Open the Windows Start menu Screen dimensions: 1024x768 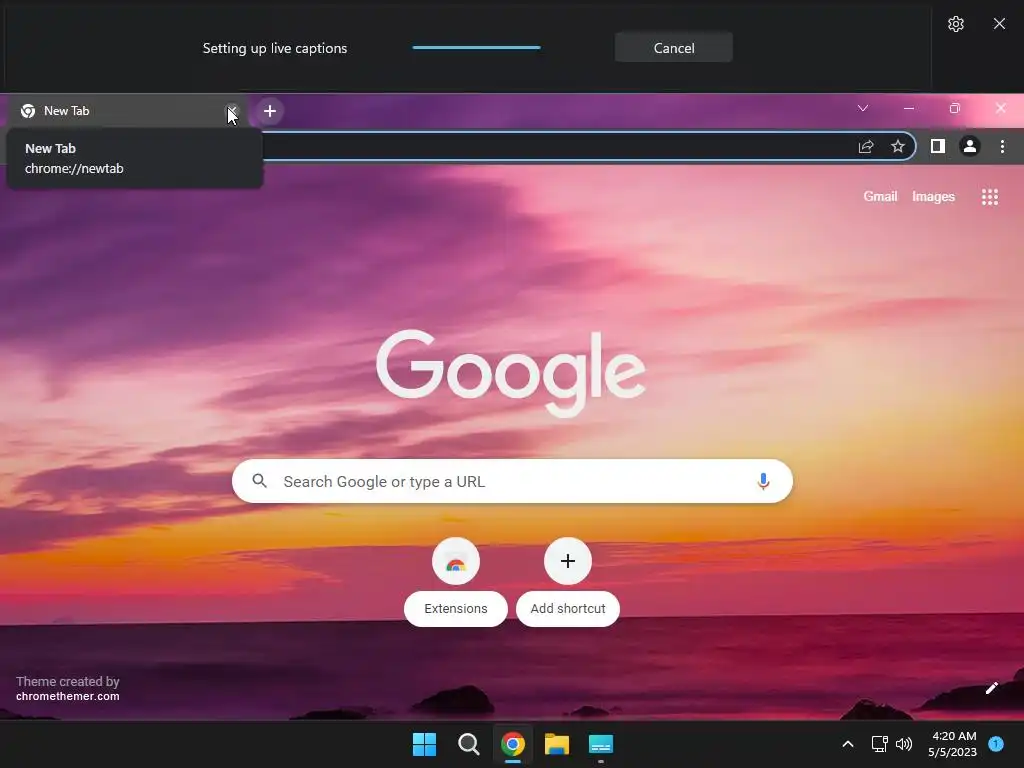click(x=424, y=744)
